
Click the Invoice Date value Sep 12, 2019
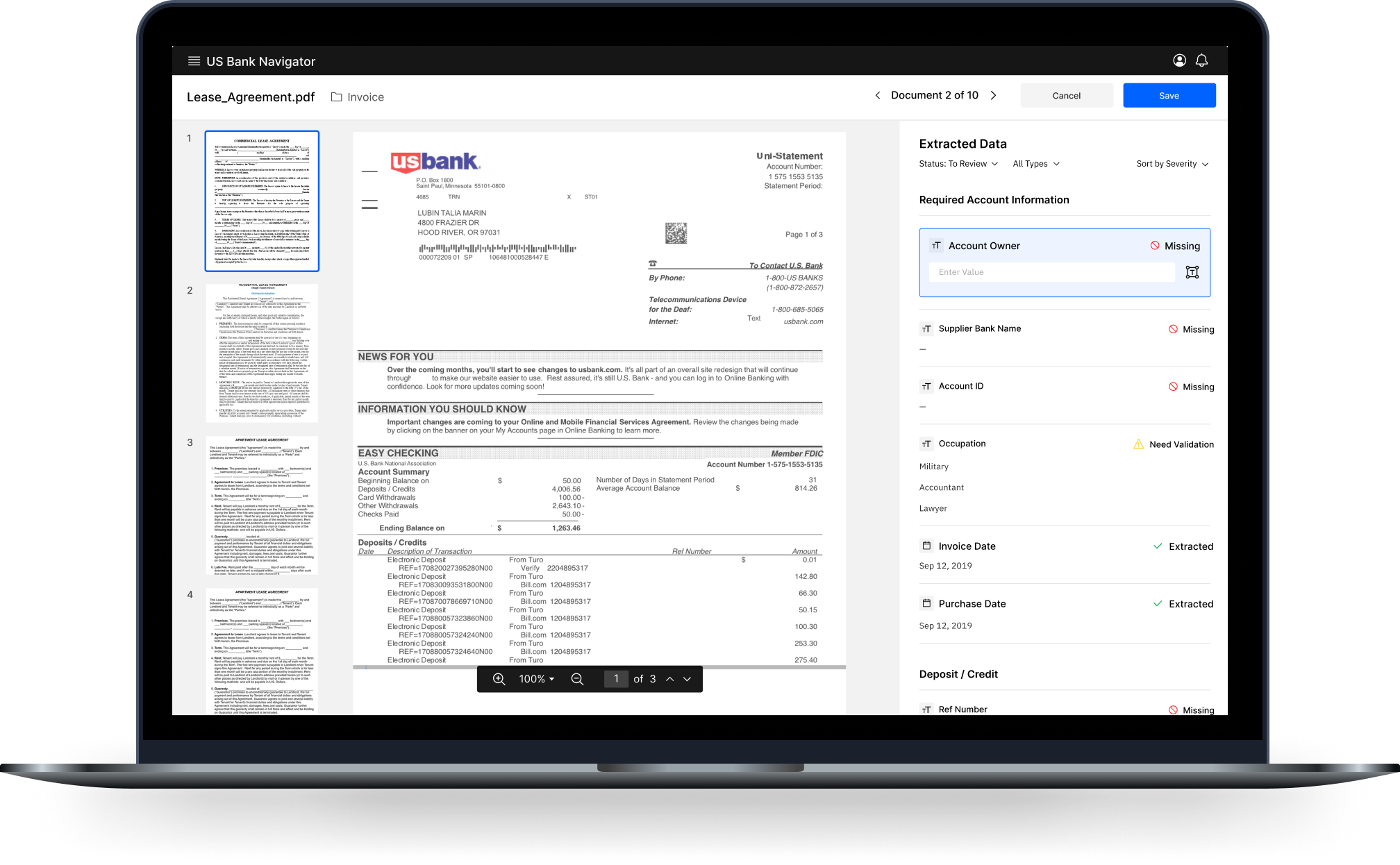pyautogui.click(x=946, y=566)
